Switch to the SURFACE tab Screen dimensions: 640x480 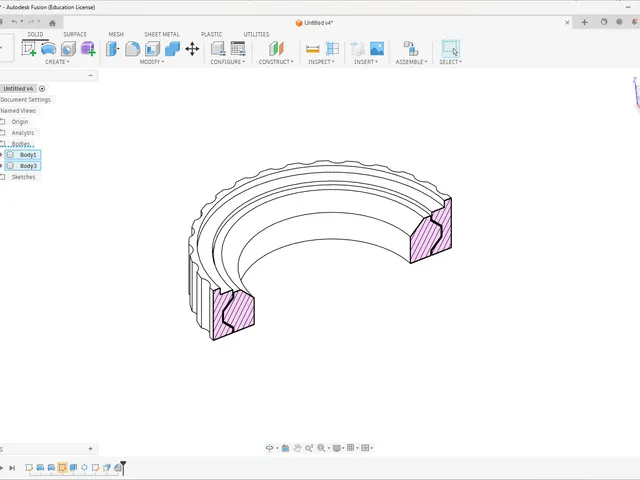pyautogui.click(x=75, y=34)
